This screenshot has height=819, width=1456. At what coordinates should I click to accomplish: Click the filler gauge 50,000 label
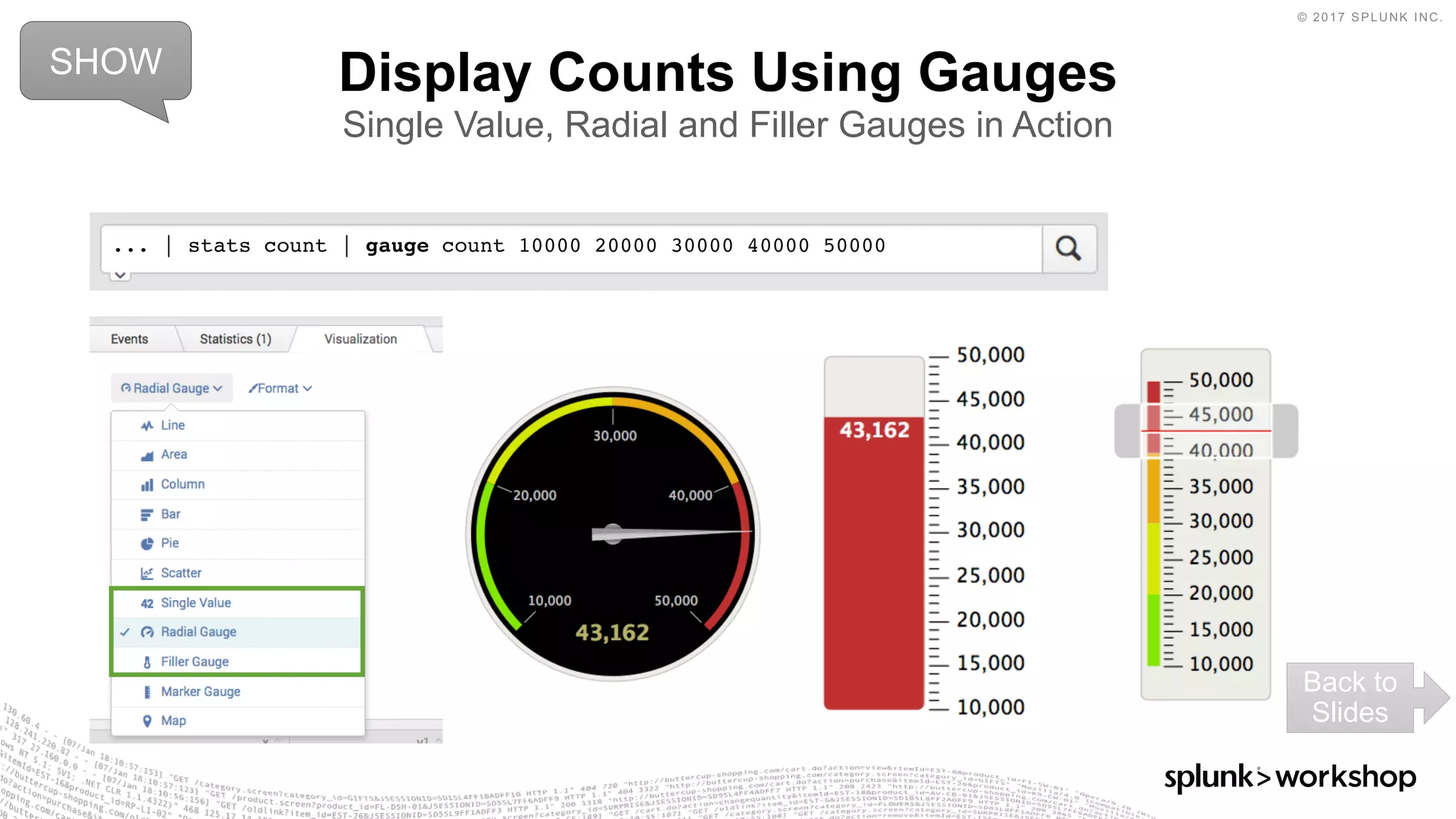click(990, 355)
